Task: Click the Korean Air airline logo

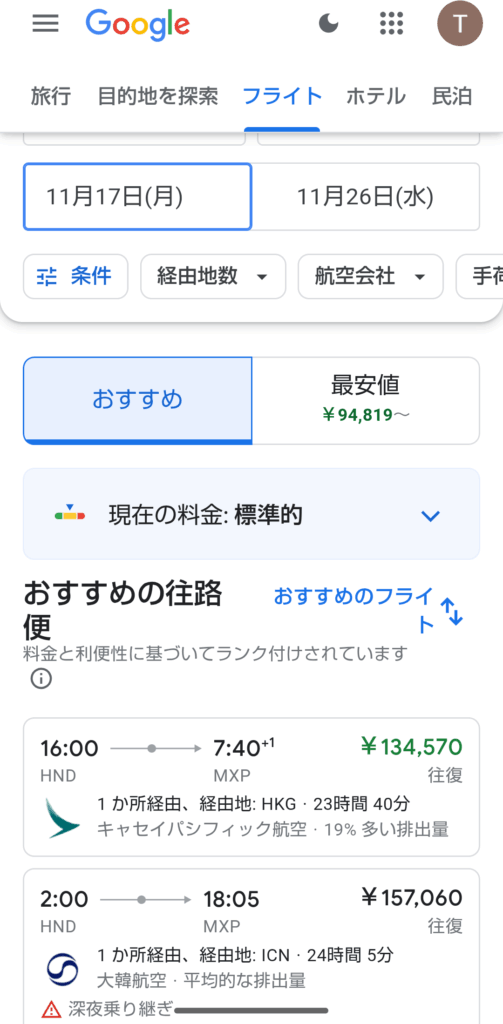Action: click(63, 970)
